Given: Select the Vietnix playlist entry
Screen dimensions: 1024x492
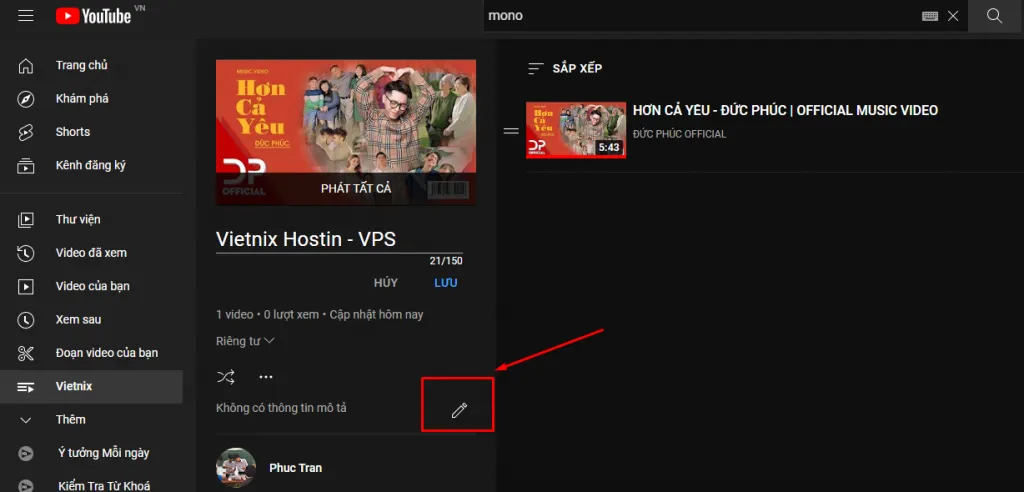Looking at the screenshot, I should coord(91,386).
